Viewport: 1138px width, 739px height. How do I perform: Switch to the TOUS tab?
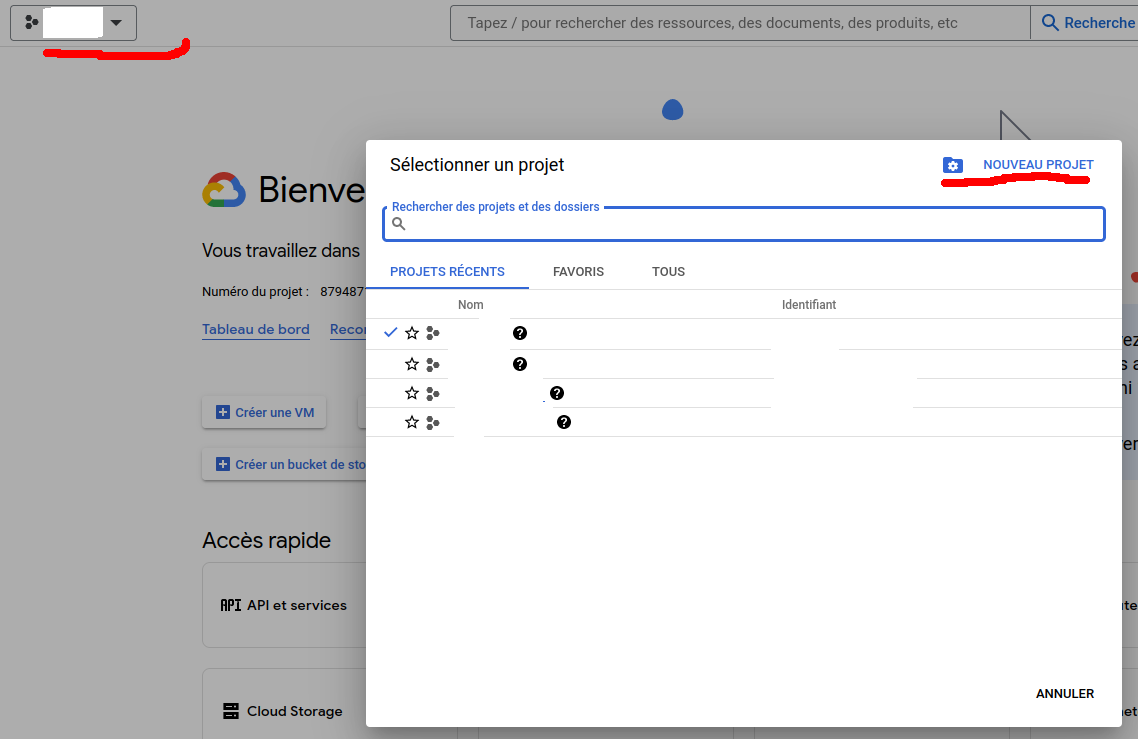tap(668, 271)
